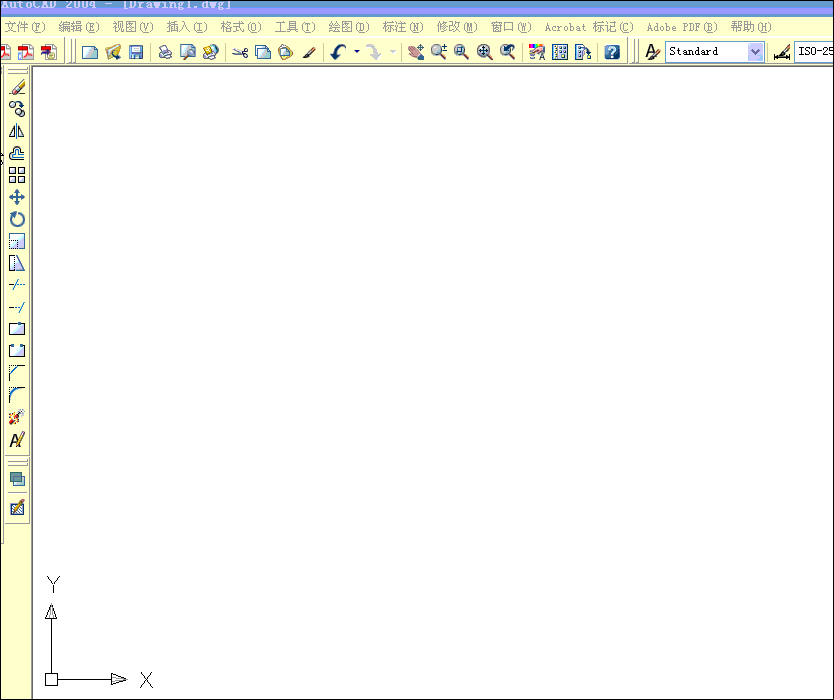The height and width of the screenshot is (700, 834).
Task: Select the Chamfer tool
Action: click(x=17, y=373)
